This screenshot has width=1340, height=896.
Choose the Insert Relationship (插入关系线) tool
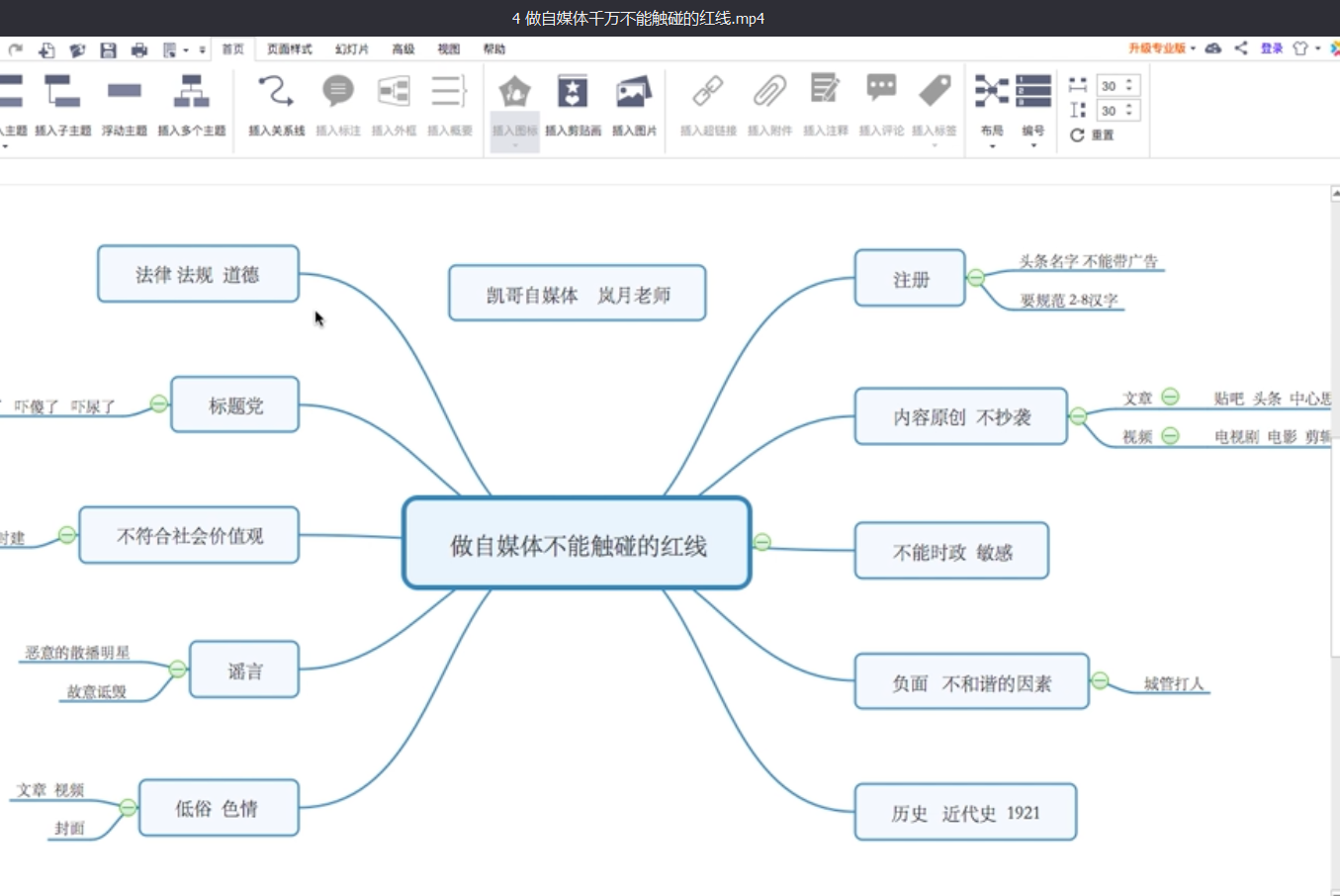[x=276, y=91]
